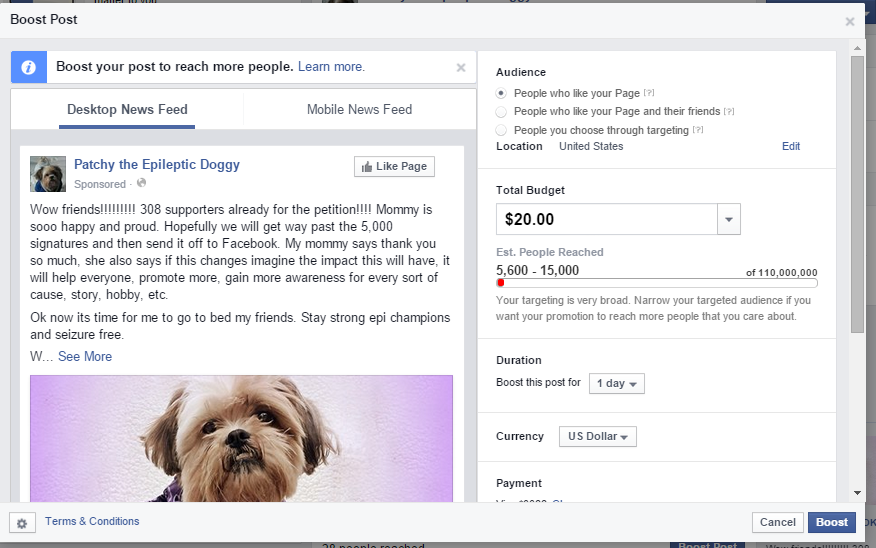Select People who like your Page and their friends

tap(501, 112)
